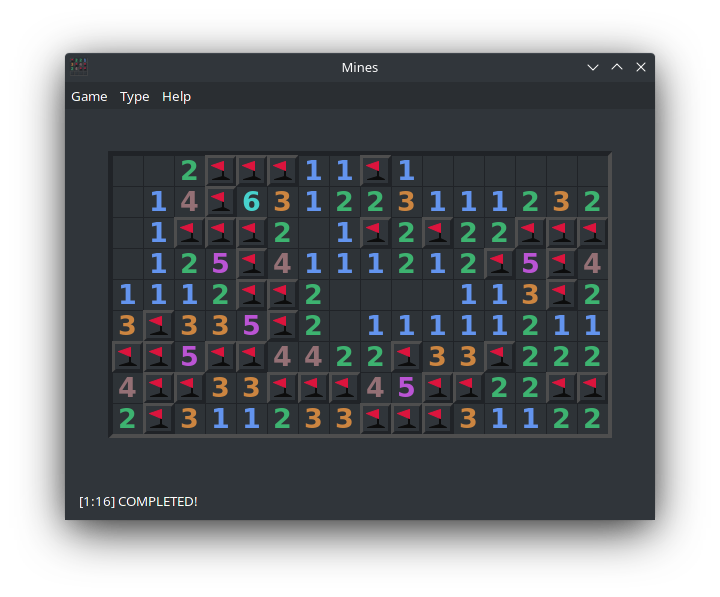Click the purple 5 in the seventh row

click(189, 357)
